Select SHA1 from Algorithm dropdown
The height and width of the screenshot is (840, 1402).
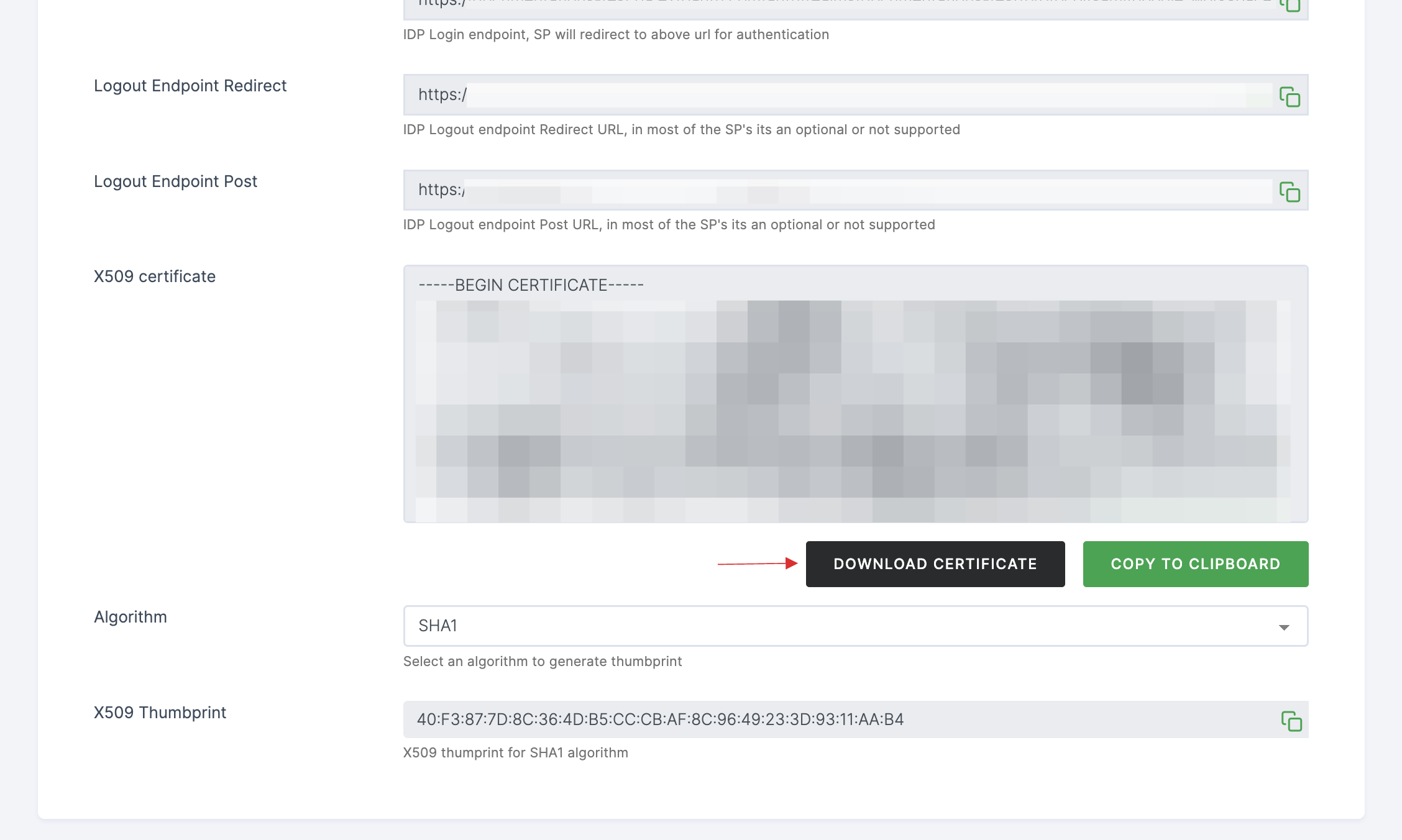tap(855, 625)
